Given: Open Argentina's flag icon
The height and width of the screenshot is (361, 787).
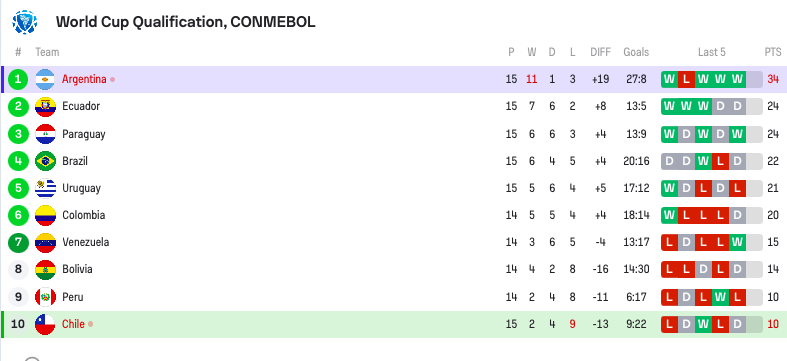Looking at the screenshot, I should coord(45,79).
